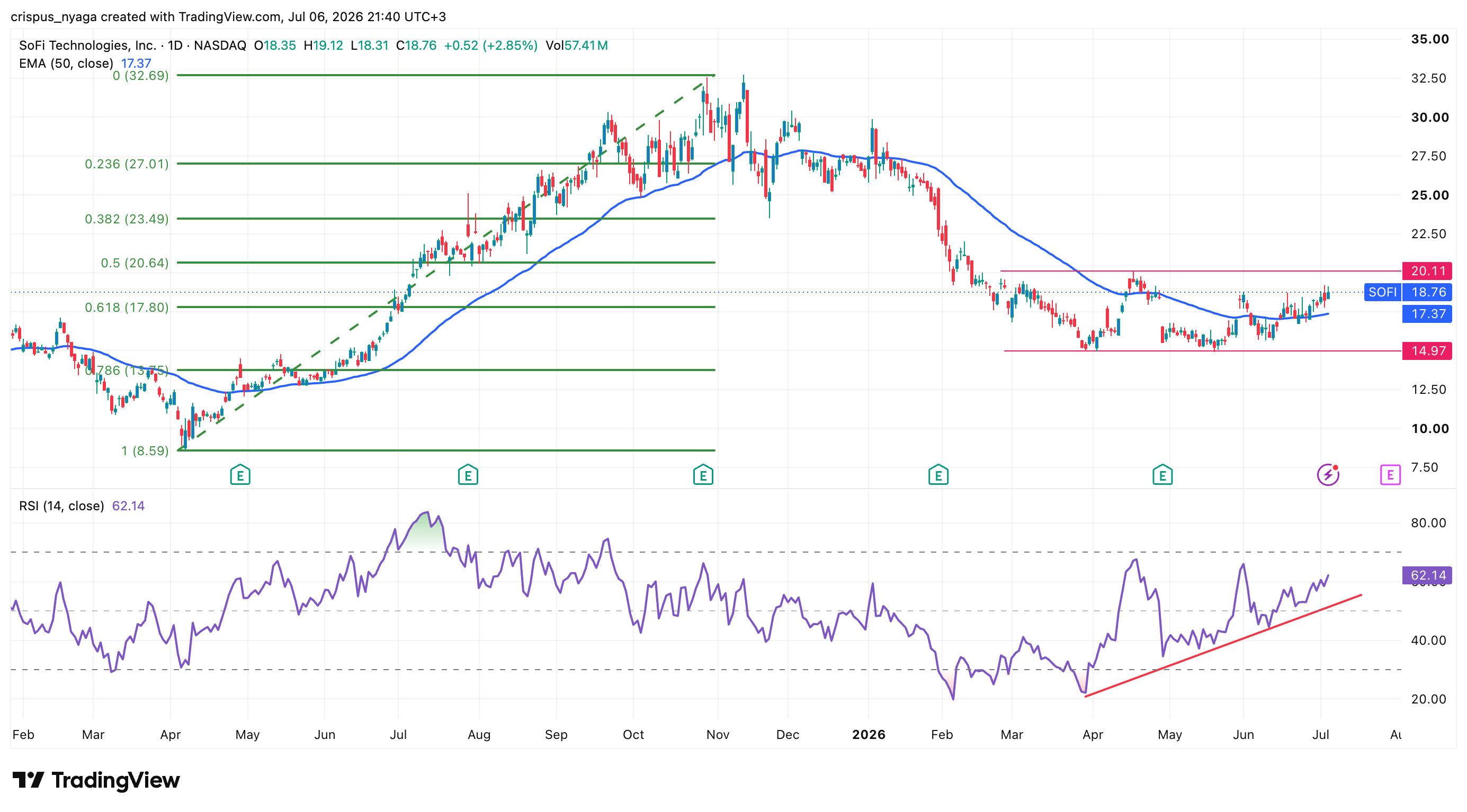Click the 0.618 (17.80) Fibonacci level label
The width and height of the screenshot is (1467, 812).
127,307
